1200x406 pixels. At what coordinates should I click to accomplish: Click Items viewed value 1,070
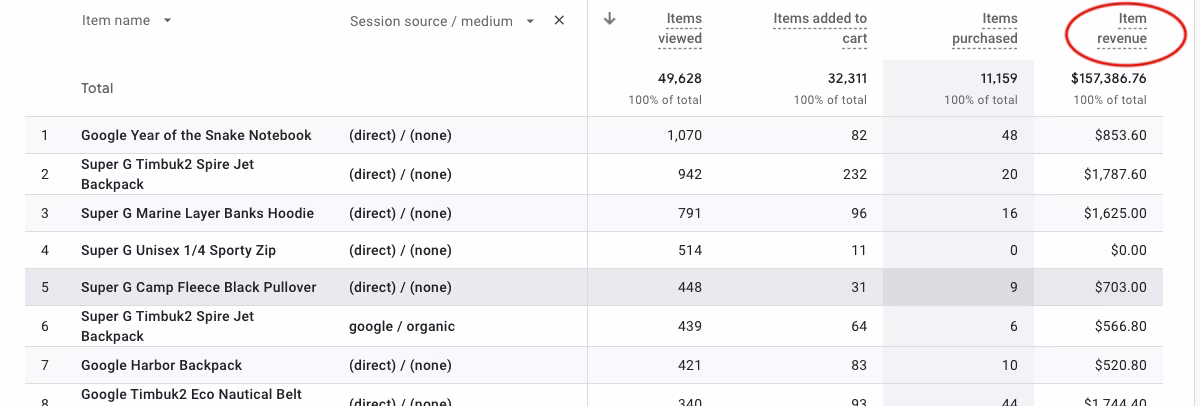pos(685,135)
